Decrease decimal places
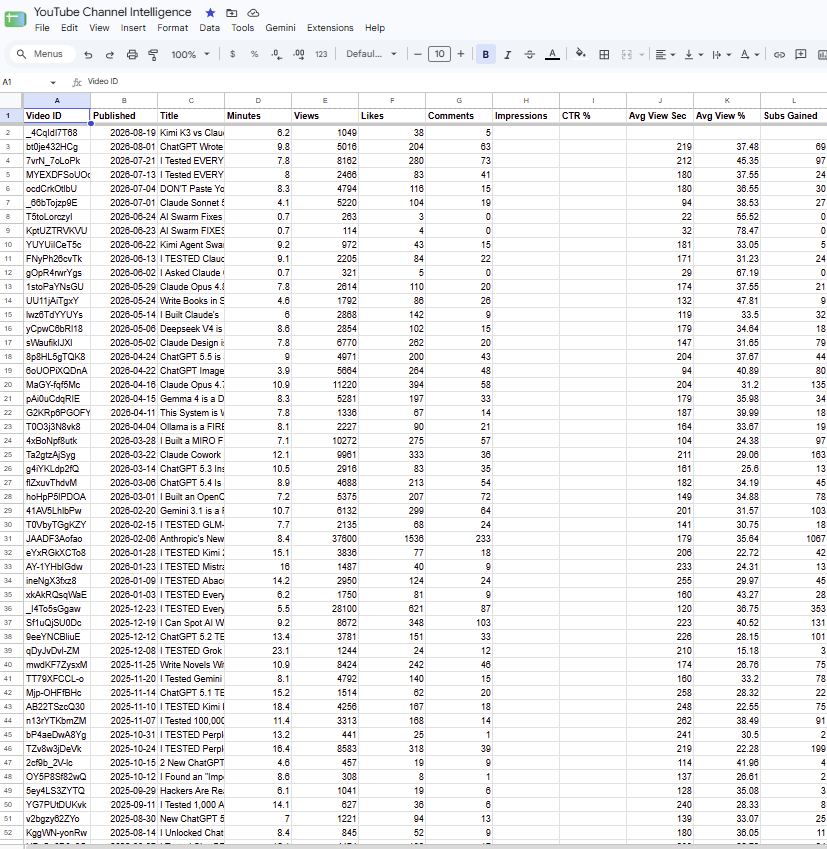The width and height of the screenshot is (827, 849). point(276,54)
